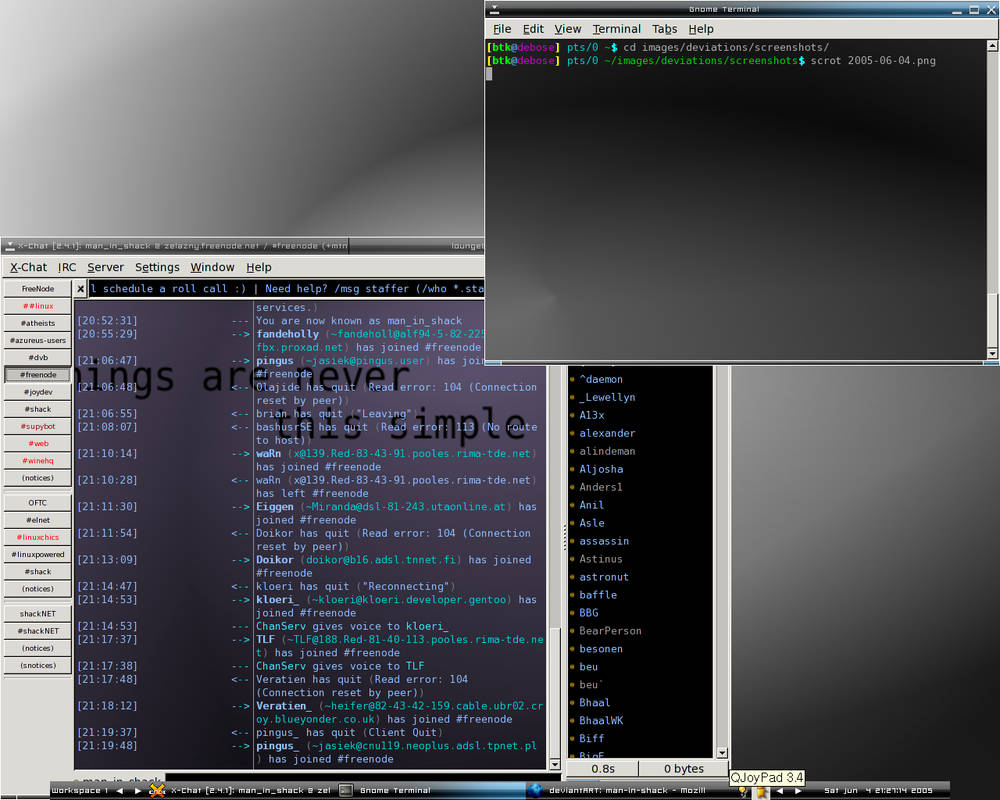
Task: Click the chat log scrollbar down arrow
Action: pyautogui.click(x=554, y=764)
